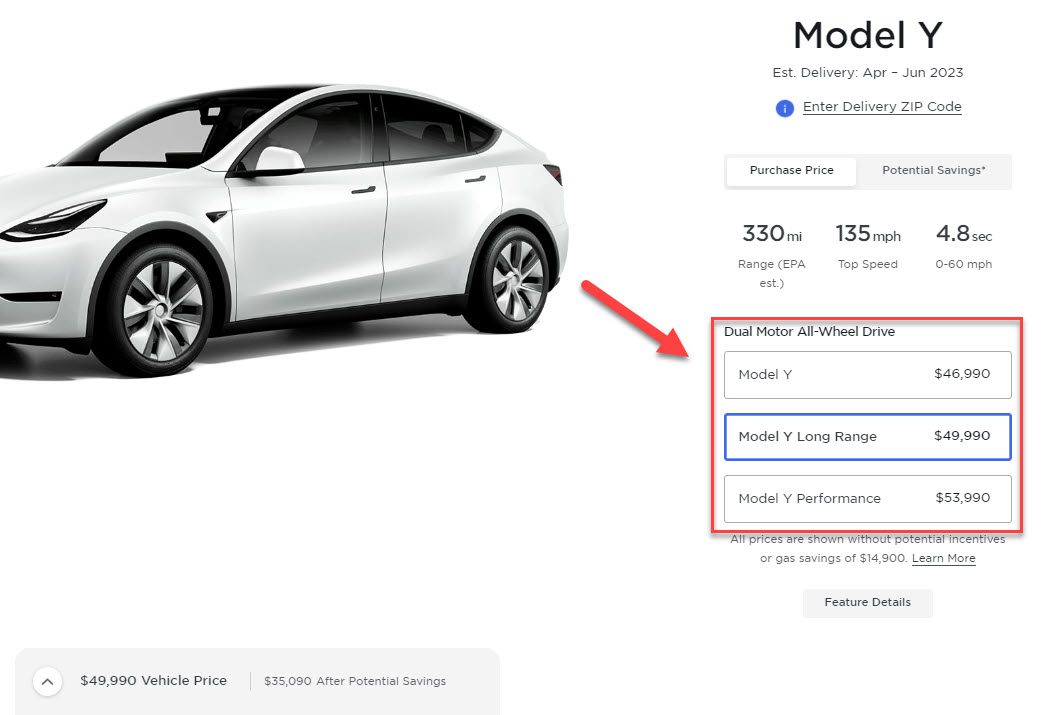The height and width of the screenshot is (715, 1054).
Task: Click the 135 mph Top Speed spec
Action: 867,245
